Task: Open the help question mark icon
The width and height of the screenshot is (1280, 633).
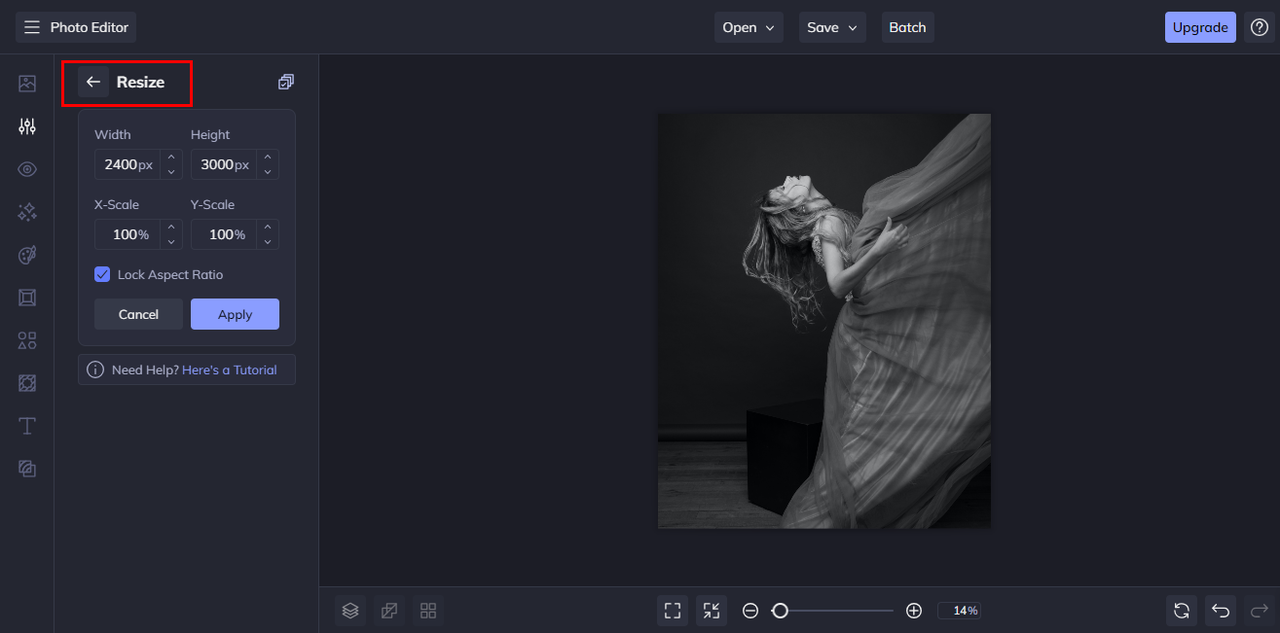Action: (1259, 28)
